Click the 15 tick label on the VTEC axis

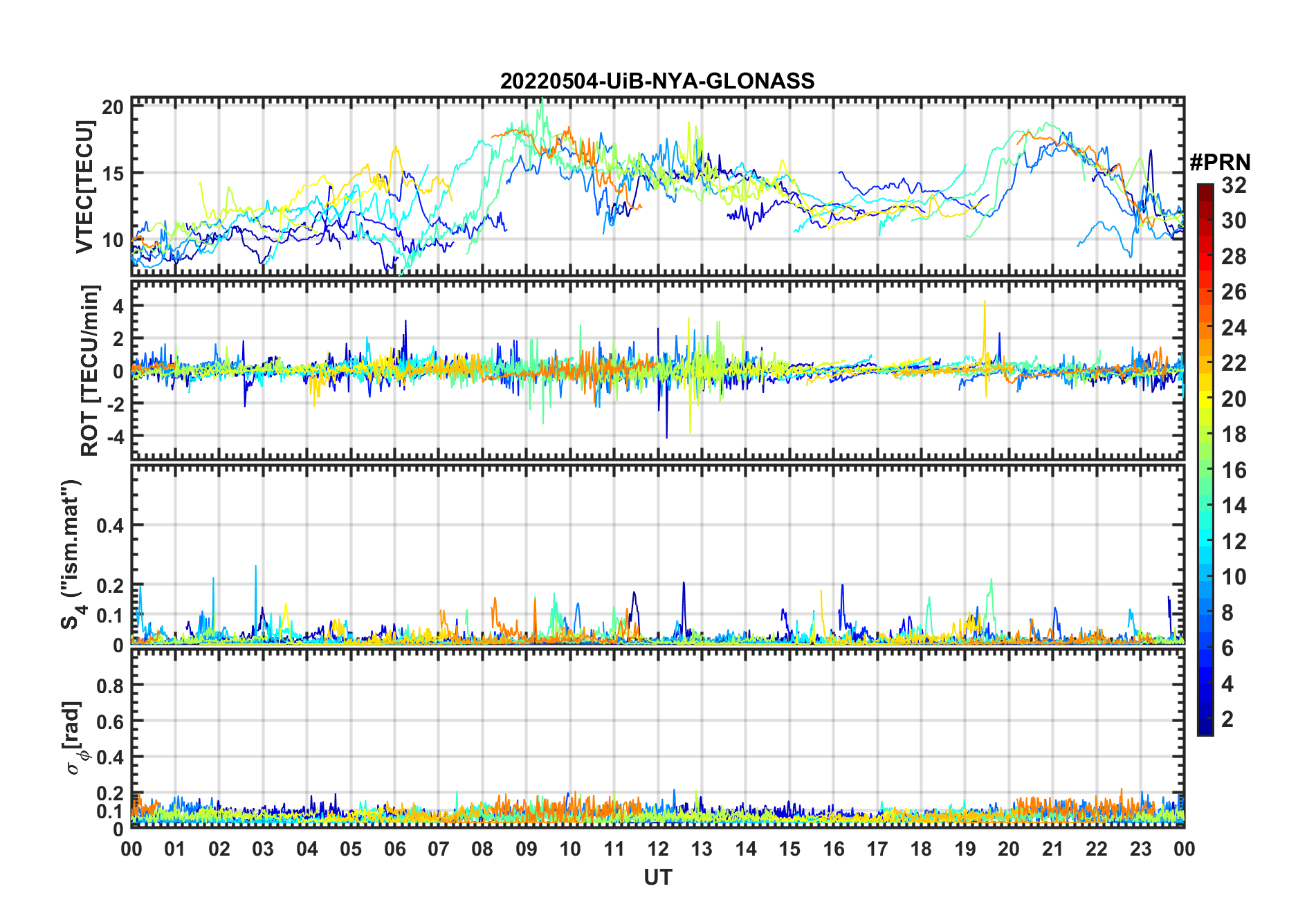click(113, 174)
